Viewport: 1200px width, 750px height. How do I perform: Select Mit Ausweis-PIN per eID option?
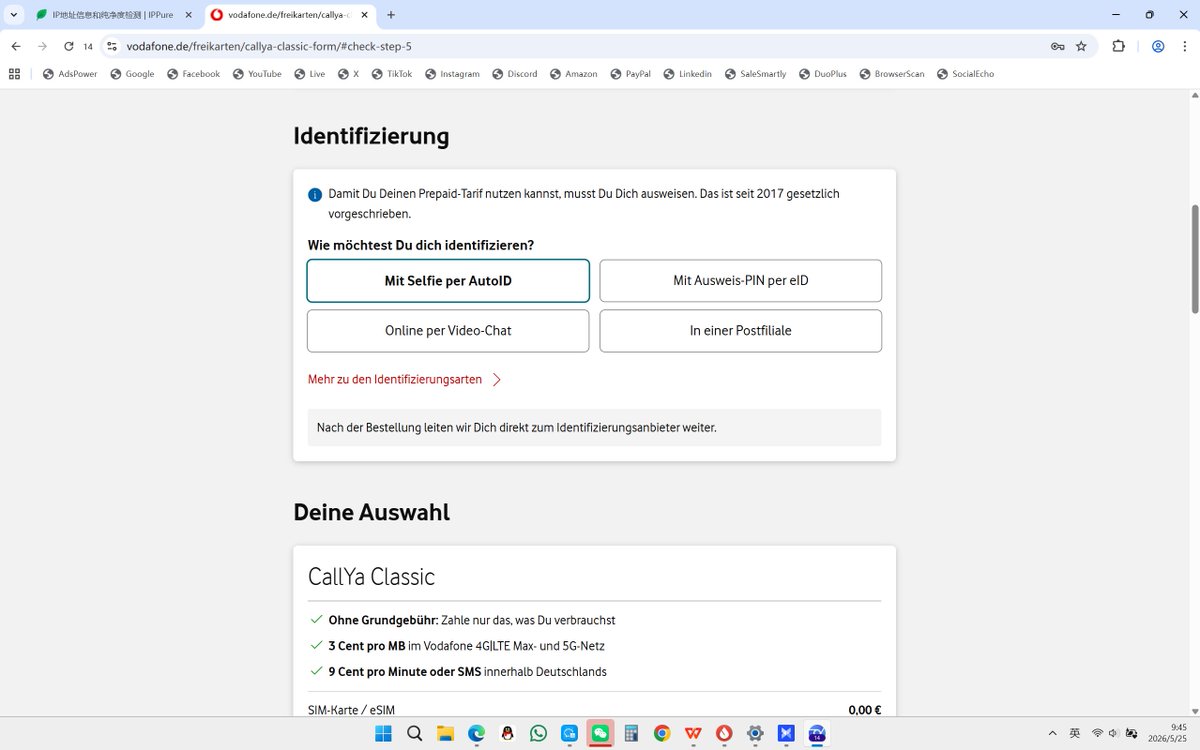741,281
